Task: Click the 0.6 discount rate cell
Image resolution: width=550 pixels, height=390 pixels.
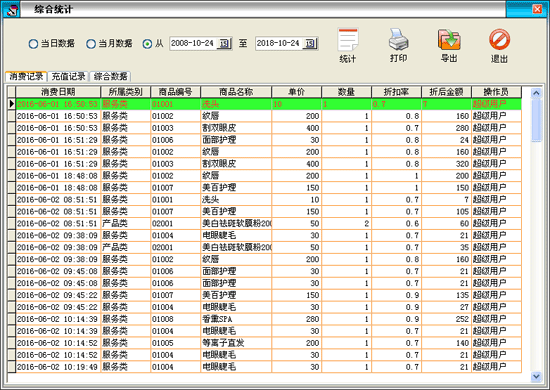Action: [x=396, y=223]
